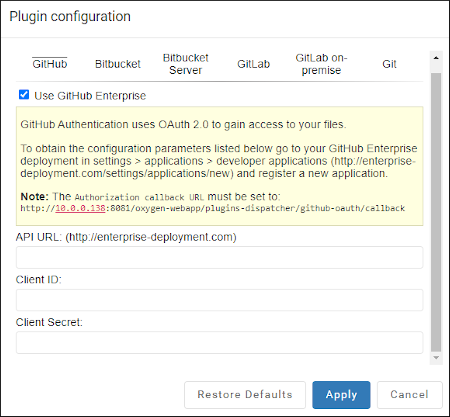Cancel the plugin configuration dialog
This screenshot has height=417, width=450.
(x=409, y=395)
